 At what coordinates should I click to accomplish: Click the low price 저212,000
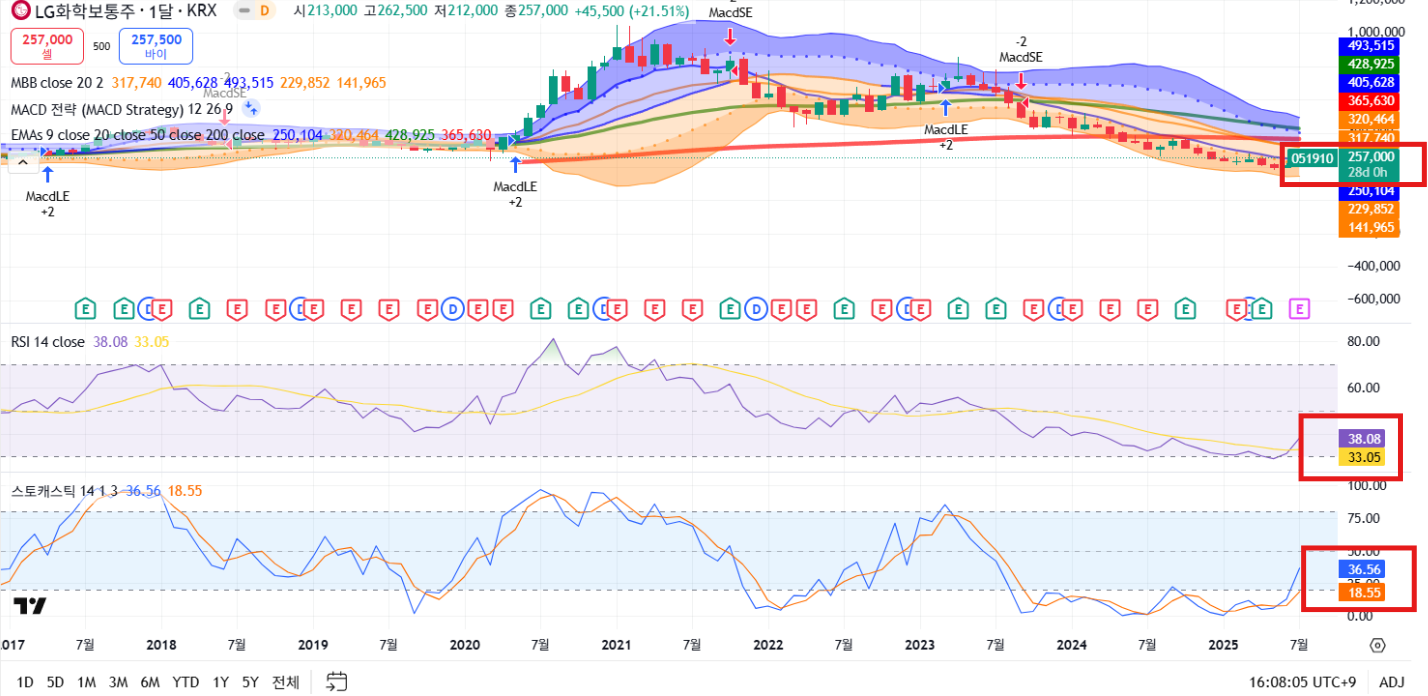(x=466, y=11)
